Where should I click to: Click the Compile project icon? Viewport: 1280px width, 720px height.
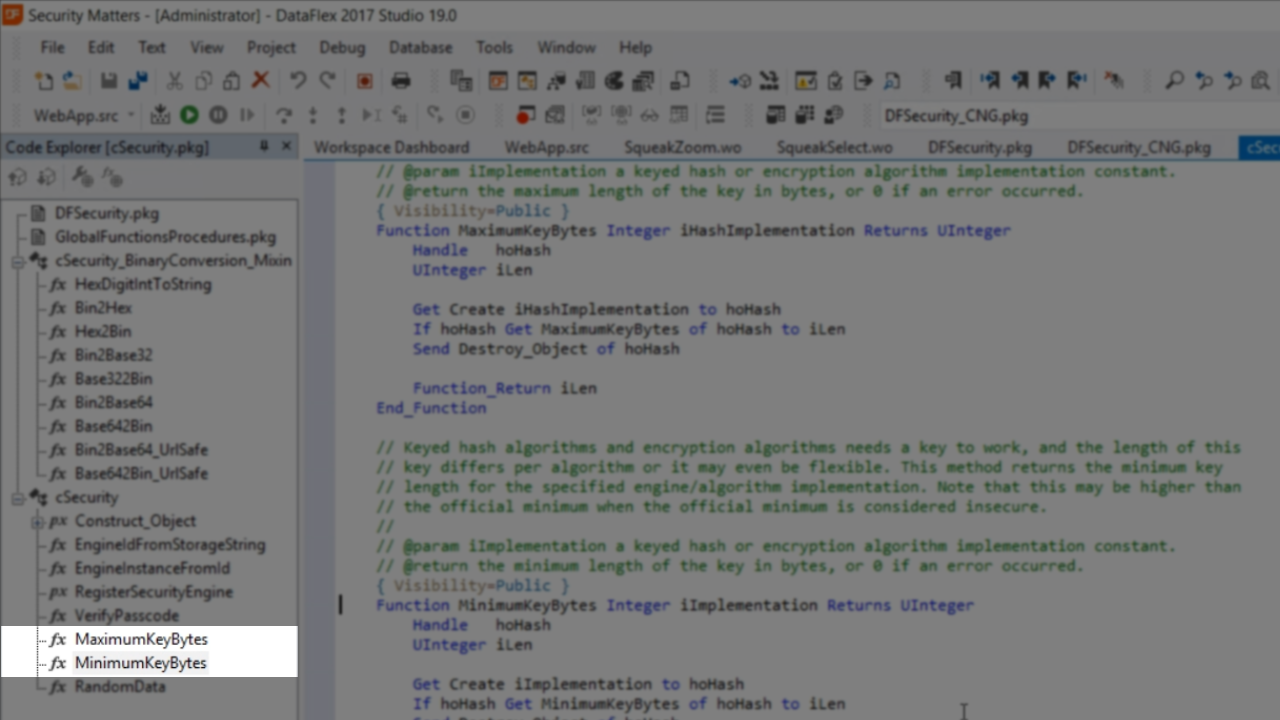click(x=160, y=116)
